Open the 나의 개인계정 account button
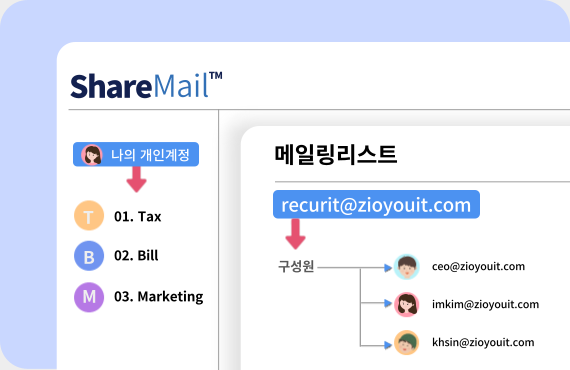The height and width of the screenshot is (370, 570). point(136,154)
